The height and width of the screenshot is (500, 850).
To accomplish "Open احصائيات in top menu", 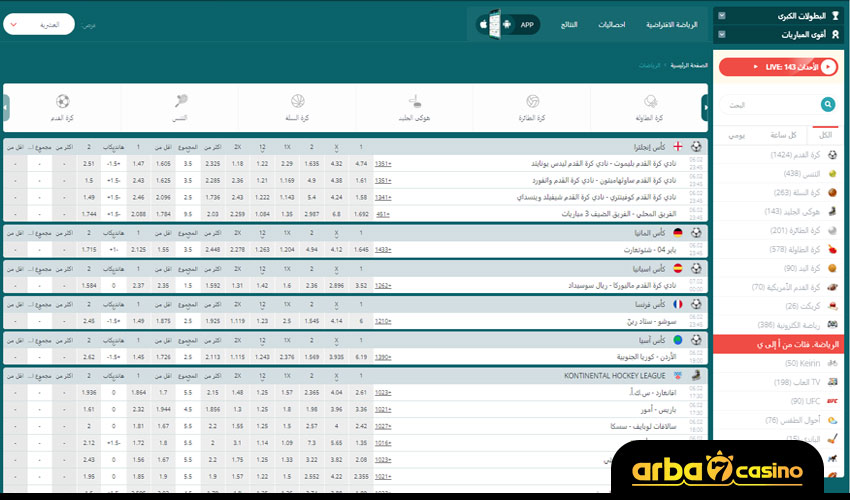I will tap(611, 24).
